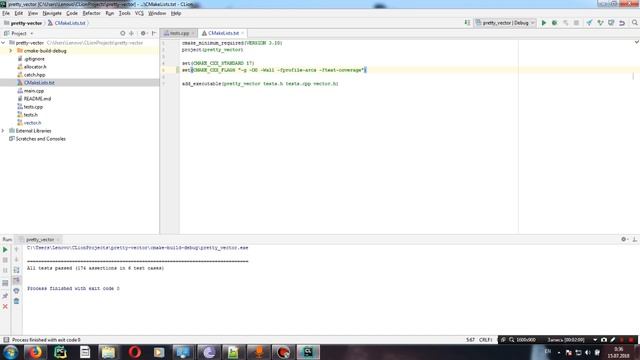Open Project panel settings gear

[x=143, y=33]
